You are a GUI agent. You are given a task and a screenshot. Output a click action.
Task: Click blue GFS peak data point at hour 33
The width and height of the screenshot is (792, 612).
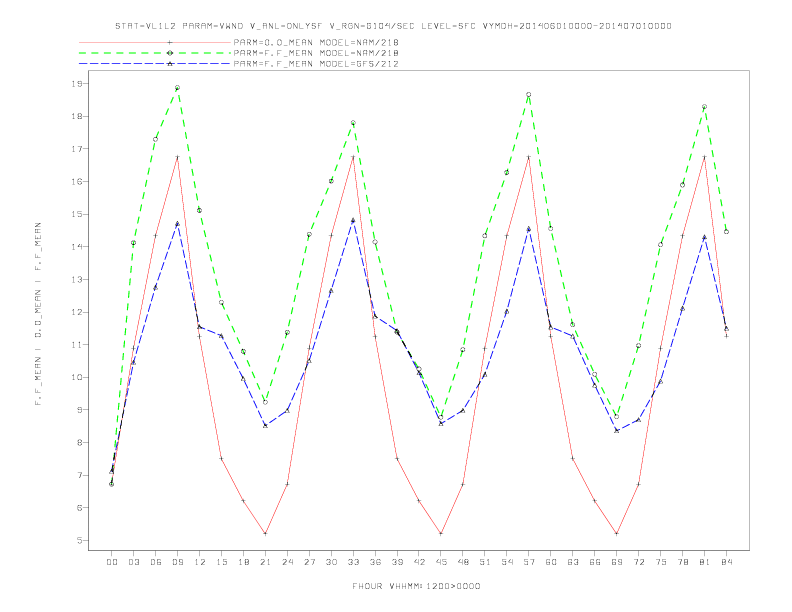(x=353, y=220)
